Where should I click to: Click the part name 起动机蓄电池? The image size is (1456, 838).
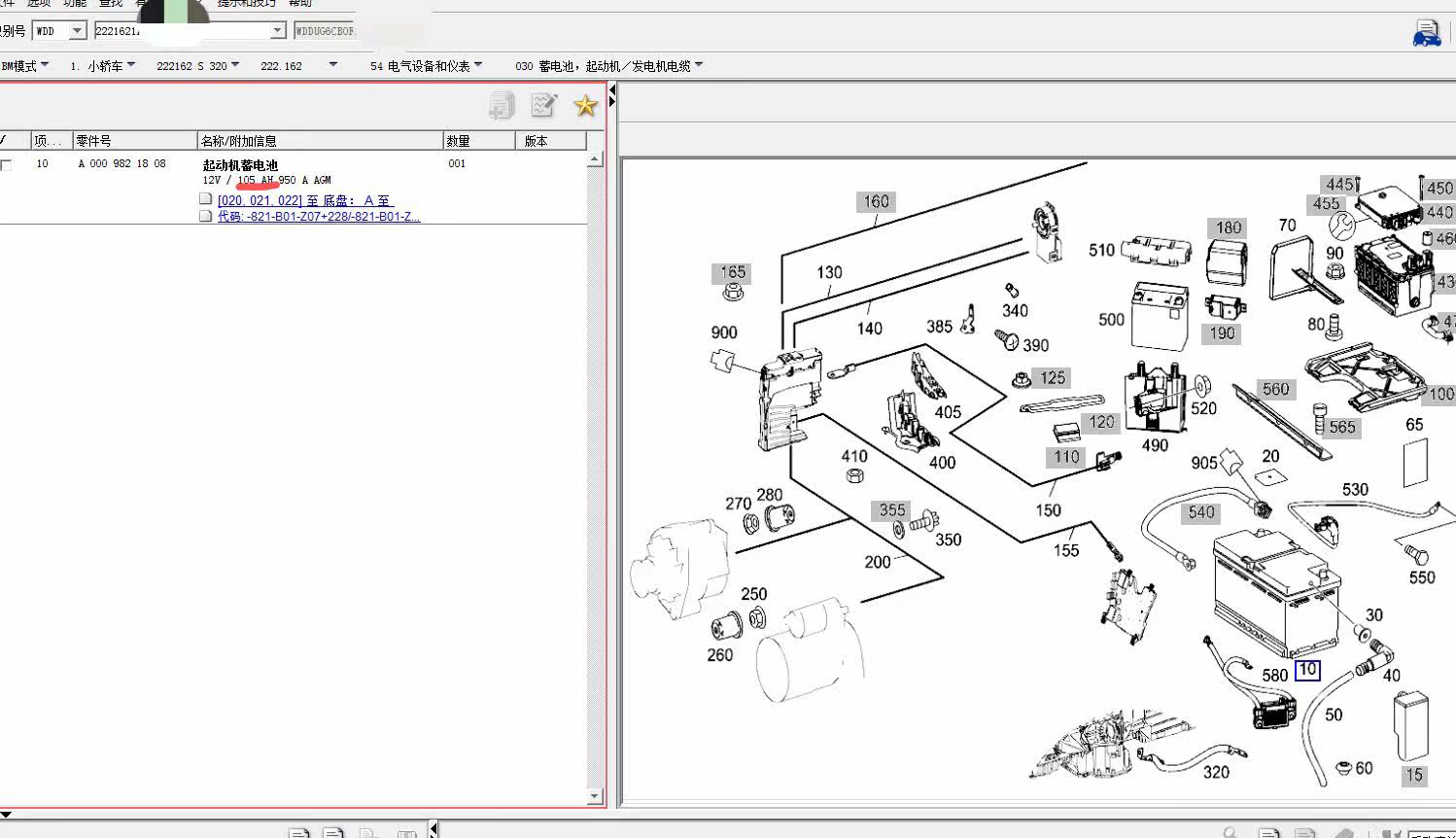point(240,165)
